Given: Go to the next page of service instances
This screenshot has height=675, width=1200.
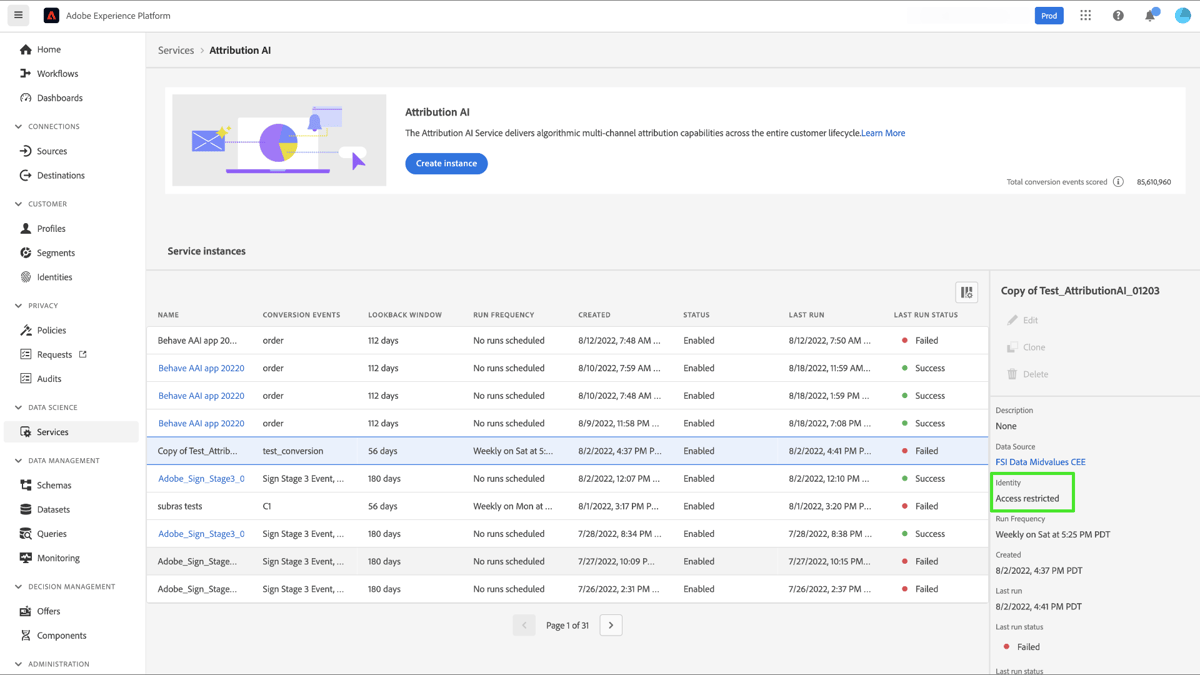Looking at the screenshot, I should point(610,624).
